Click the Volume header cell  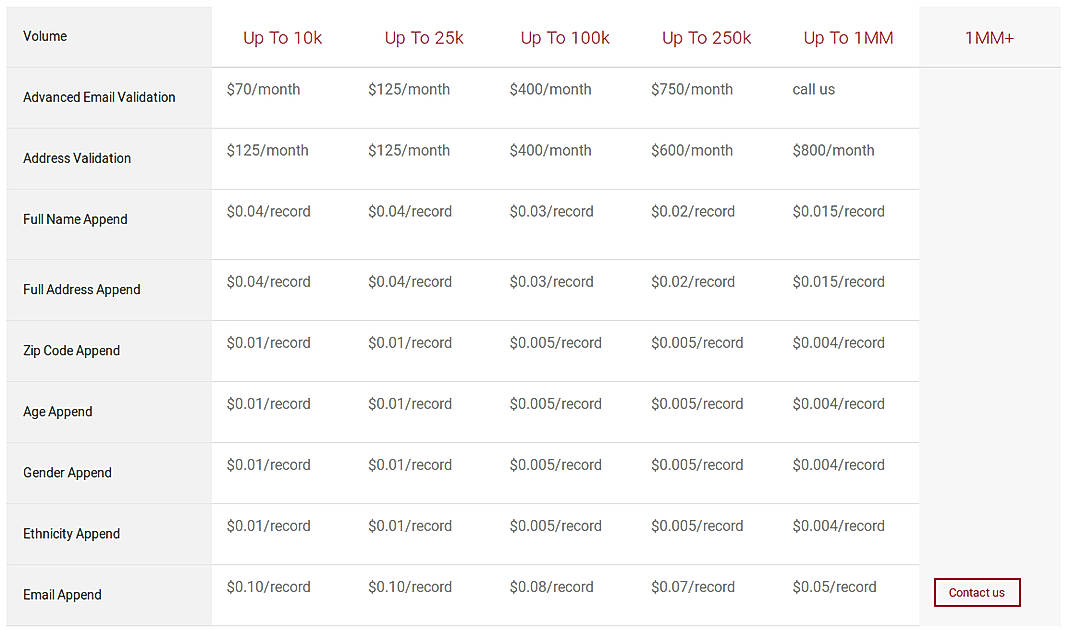point(45,36)
